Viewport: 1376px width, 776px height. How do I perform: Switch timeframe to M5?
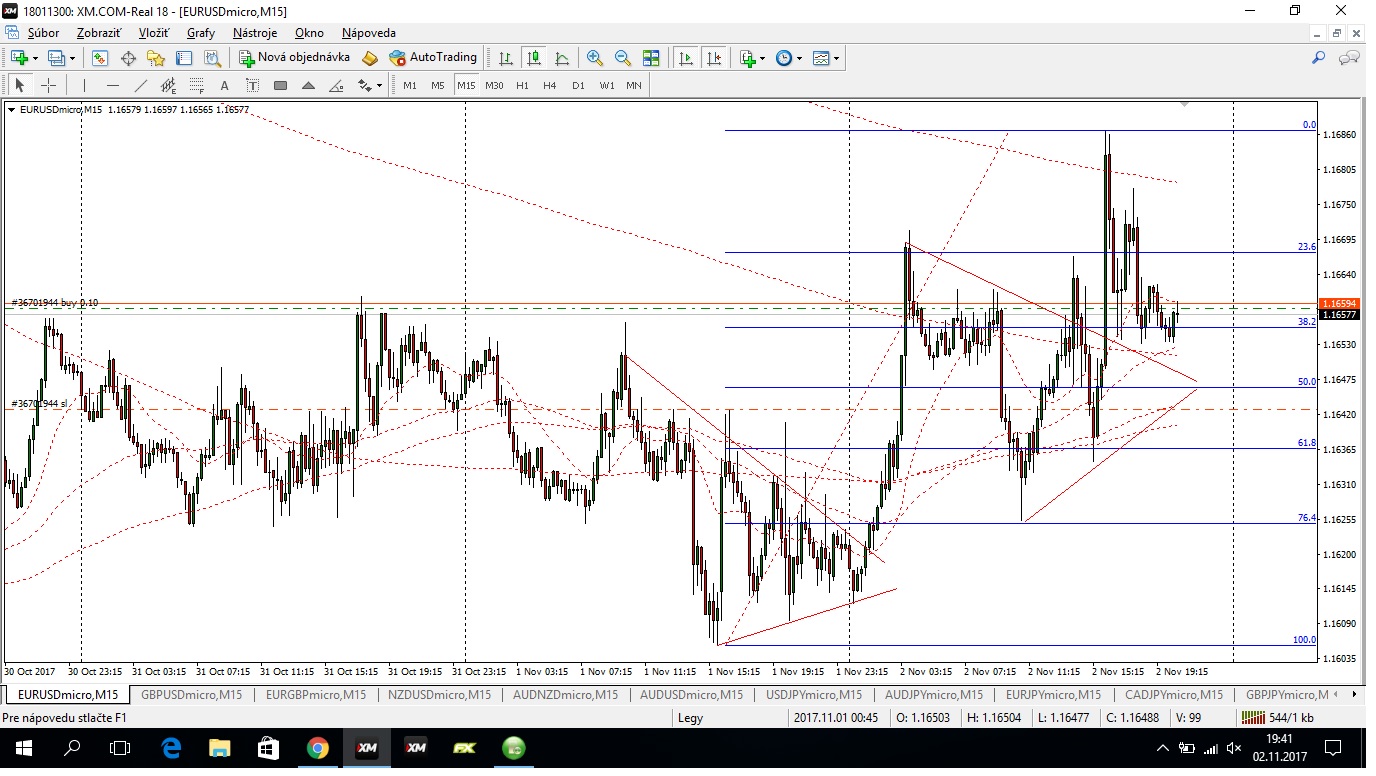[x=438, y=85]
